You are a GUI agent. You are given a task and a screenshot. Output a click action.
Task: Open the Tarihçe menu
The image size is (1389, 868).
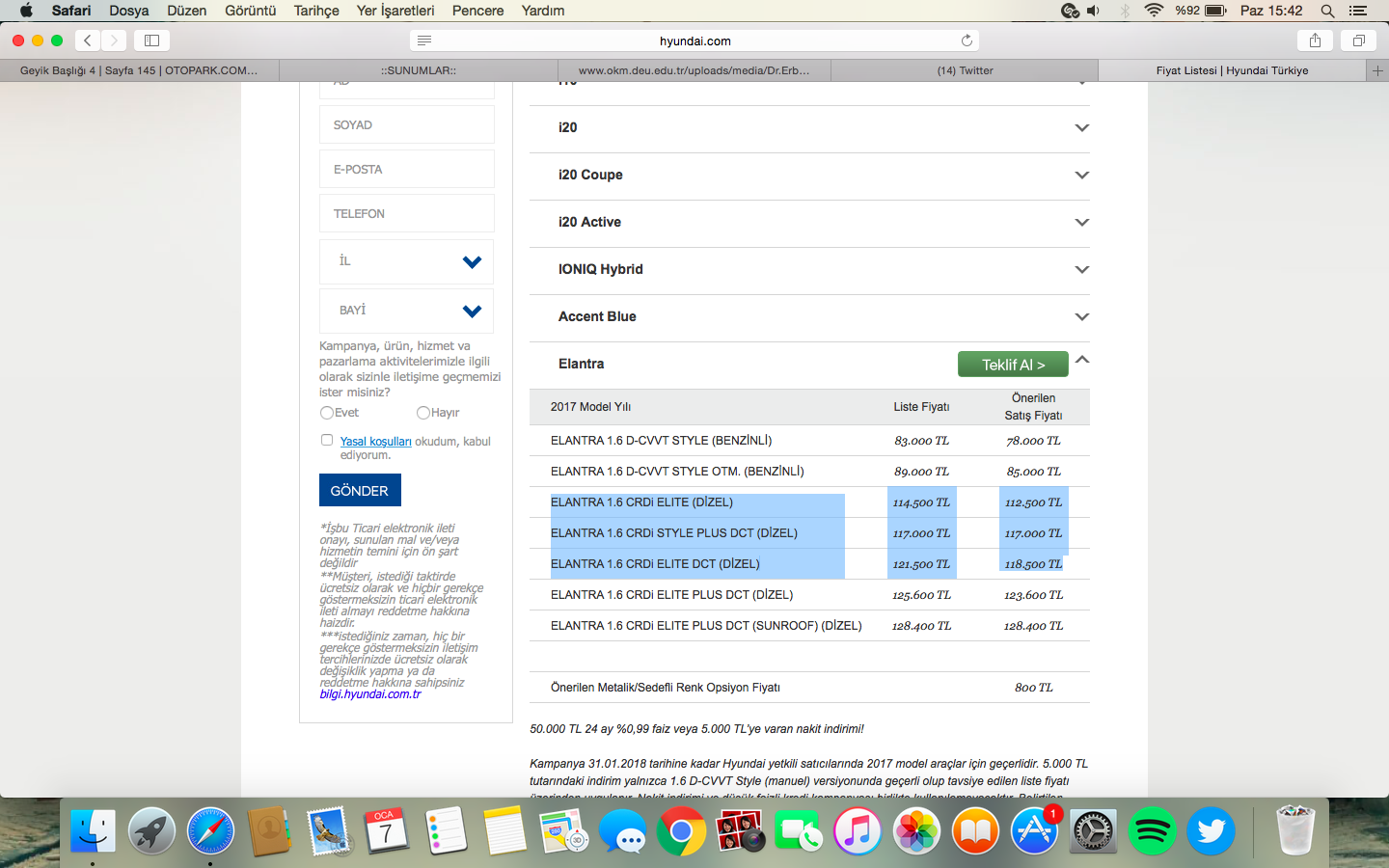tap(316, 11)
